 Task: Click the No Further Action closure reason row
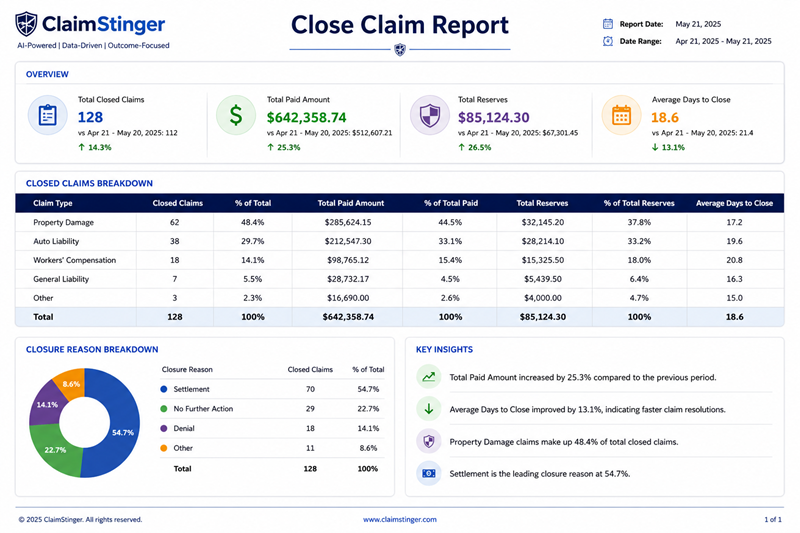272,409
